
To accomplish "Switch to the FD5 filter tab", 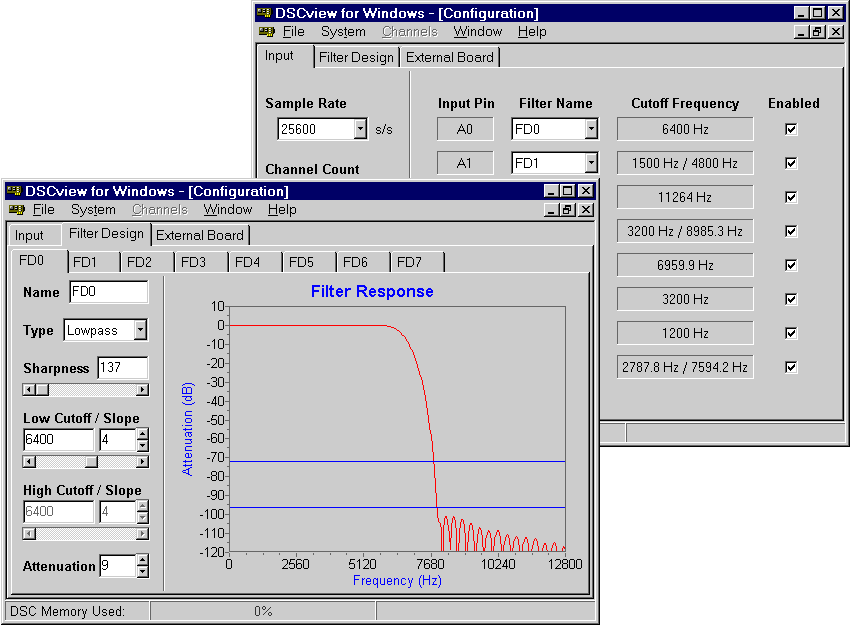I will click(310, 262).
